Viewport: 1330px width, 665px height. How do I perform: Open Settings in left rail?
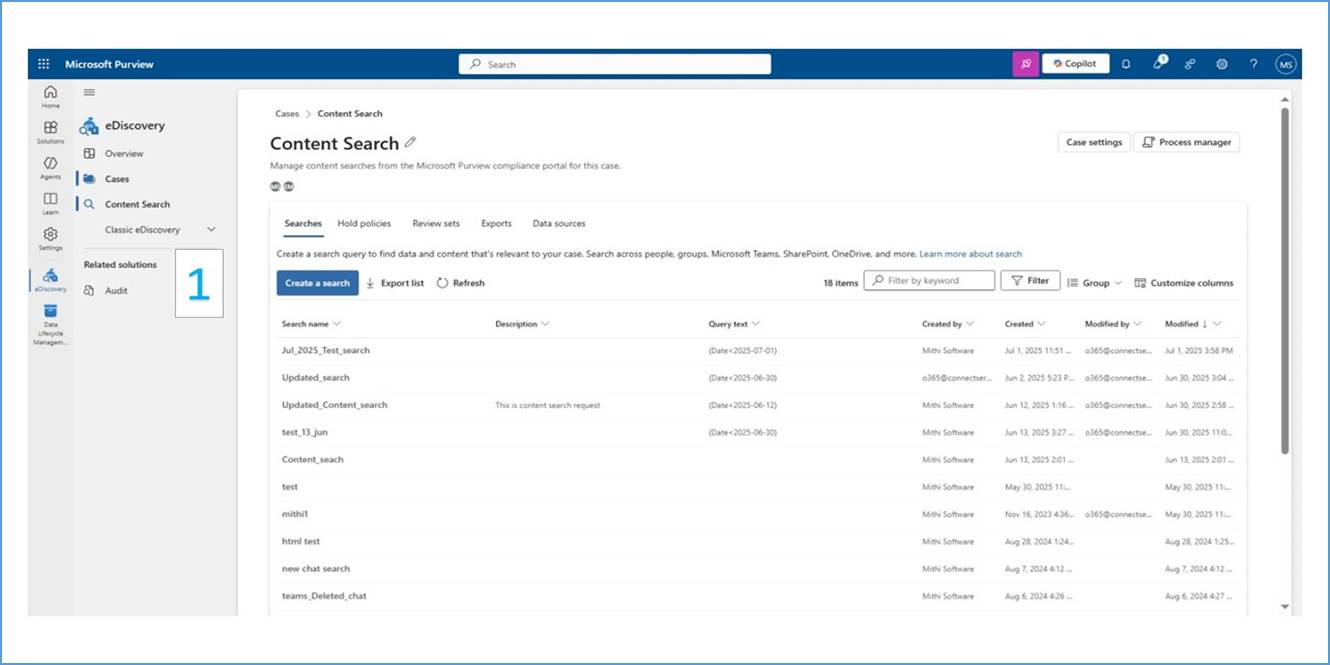pyautogui.click(x=50, y=239)
